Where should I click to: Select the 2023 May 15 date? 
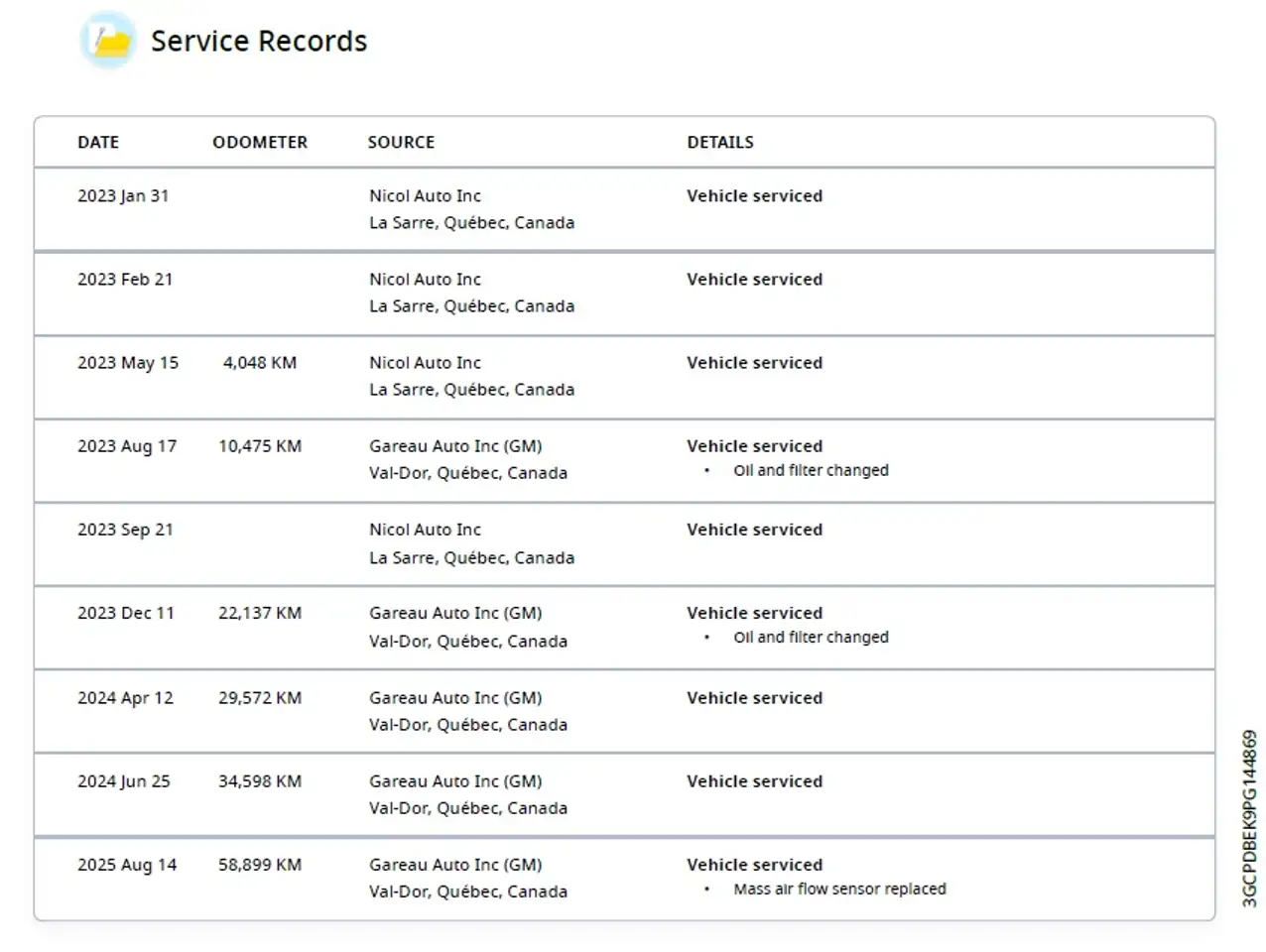(x=128, y=363)
